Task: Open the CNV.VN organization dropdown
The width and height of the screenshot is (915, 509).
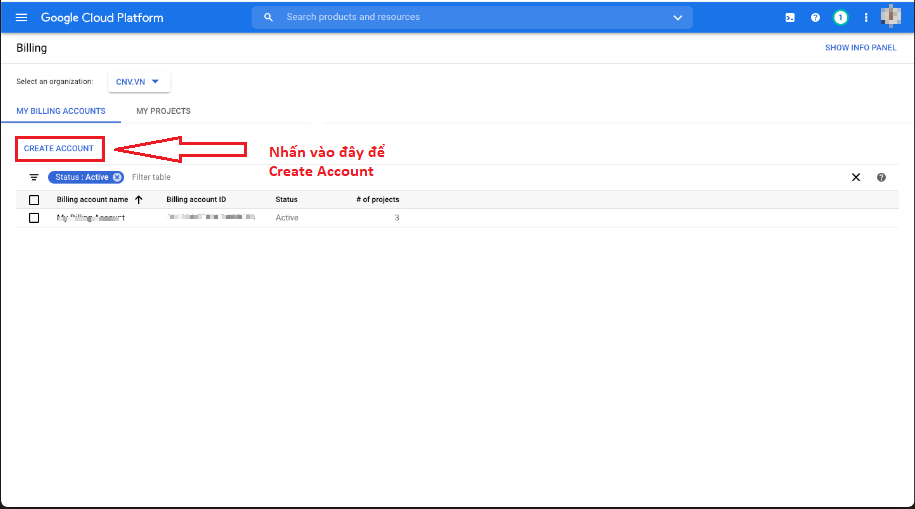Action: point(138,82)
